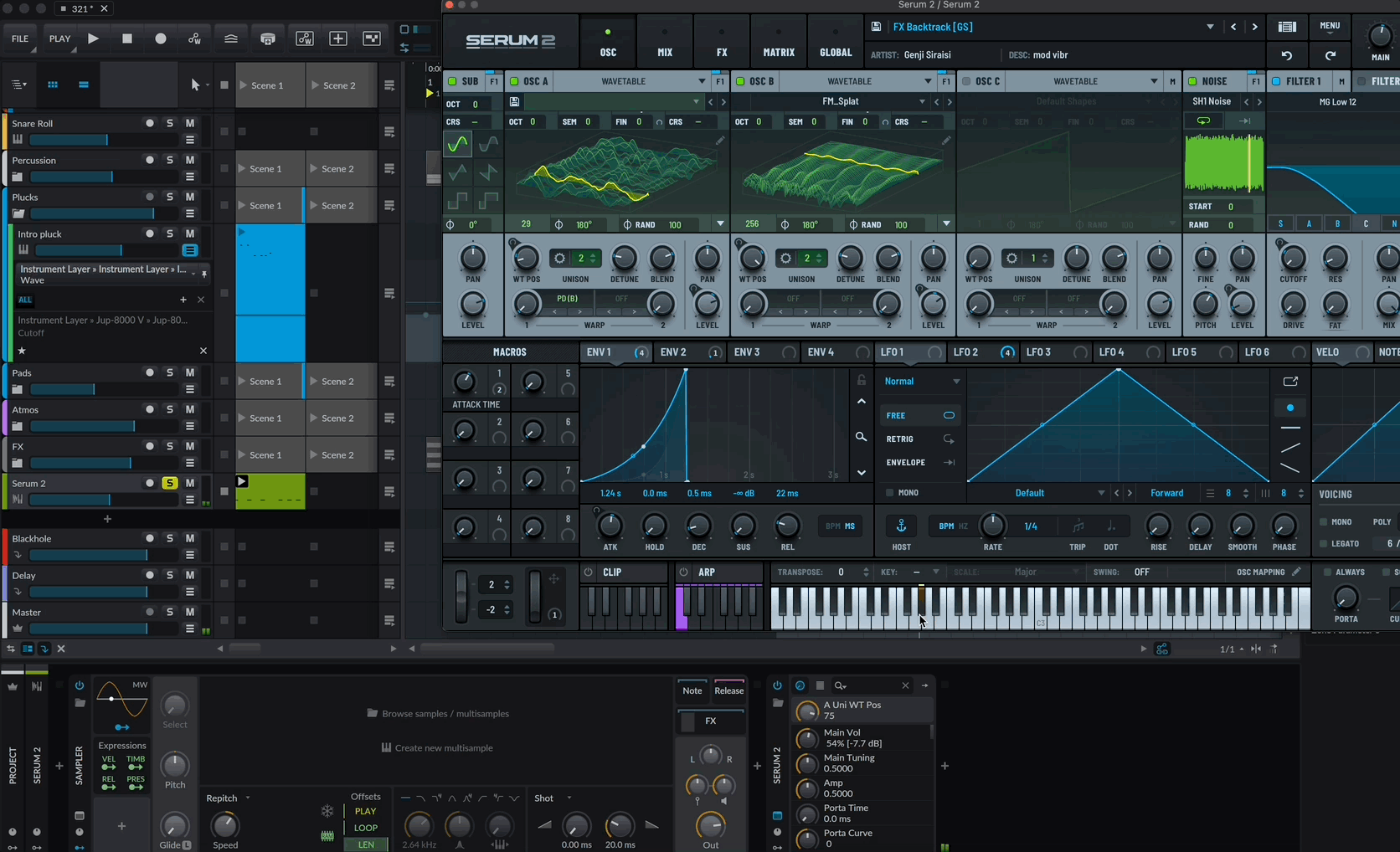Viewport: 1400px width, 852px height.
Task: Solo the Snare Roll track
Action: point(170,123)
